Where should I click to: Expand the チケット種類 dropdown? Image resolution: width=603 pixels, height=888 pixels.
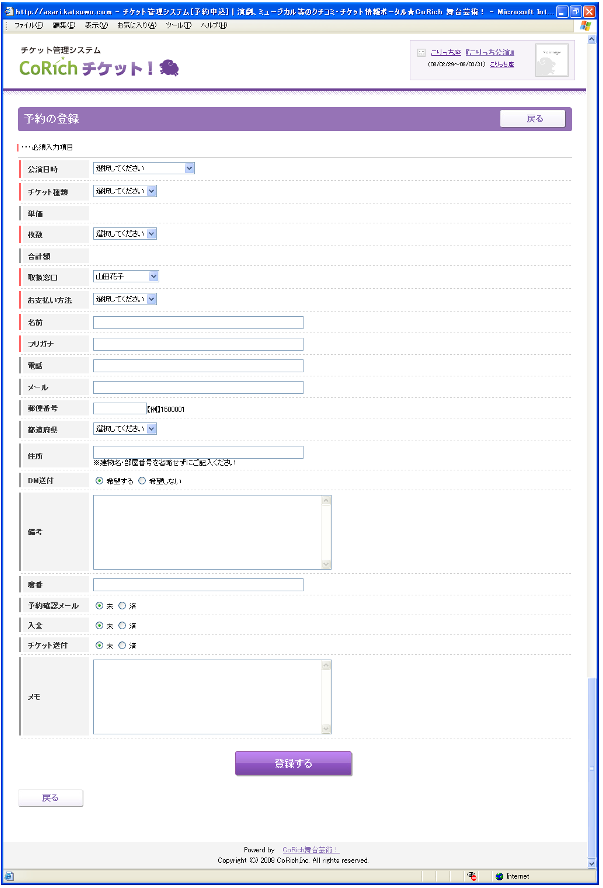125,190
